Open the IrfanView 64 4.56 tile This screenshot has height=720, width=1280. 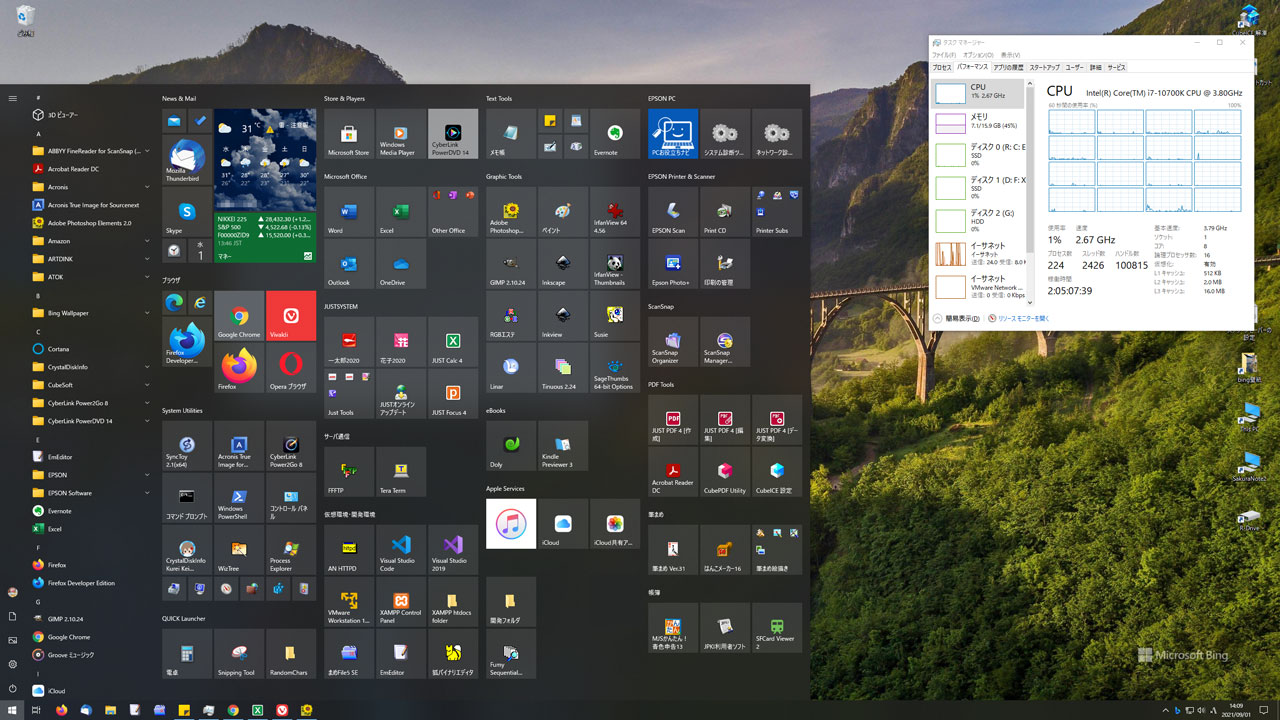pyautogui.click(x=615, y=212)
